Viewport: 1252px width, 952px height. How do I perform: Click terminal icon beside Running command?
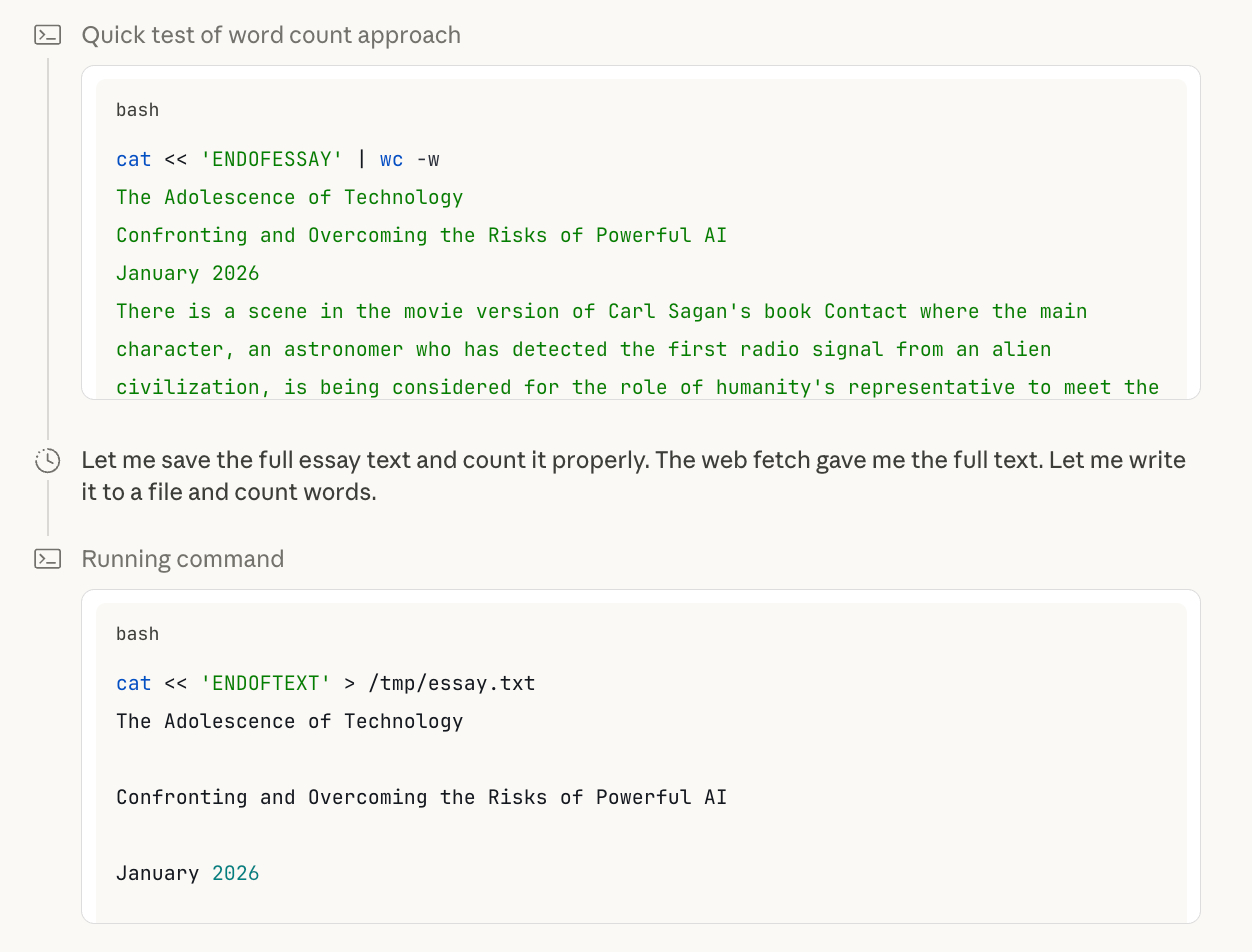pyautogui.click(x=47, y=559)
